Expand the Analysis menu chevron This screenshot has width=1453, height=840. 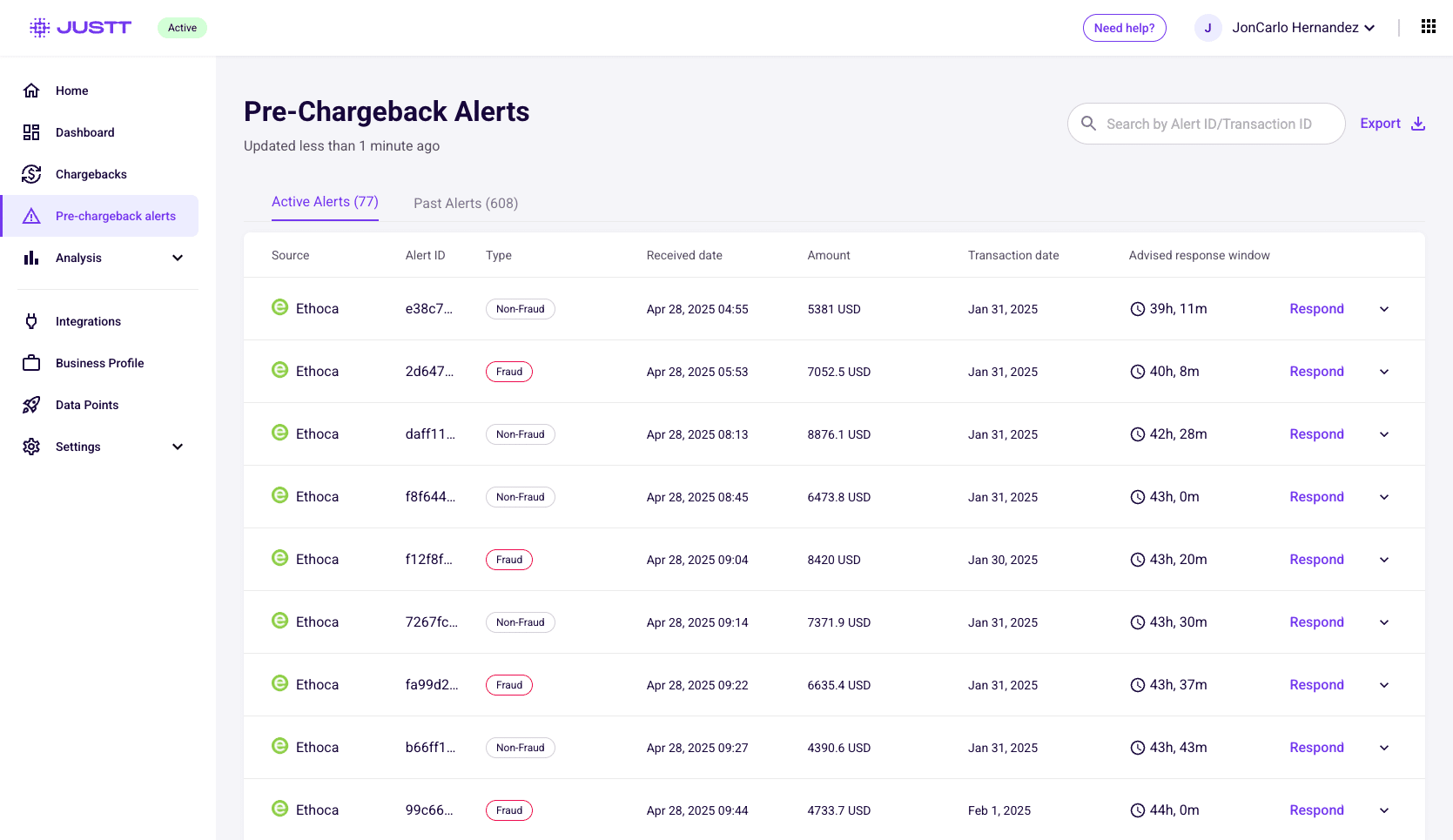(x=178, y=258)
